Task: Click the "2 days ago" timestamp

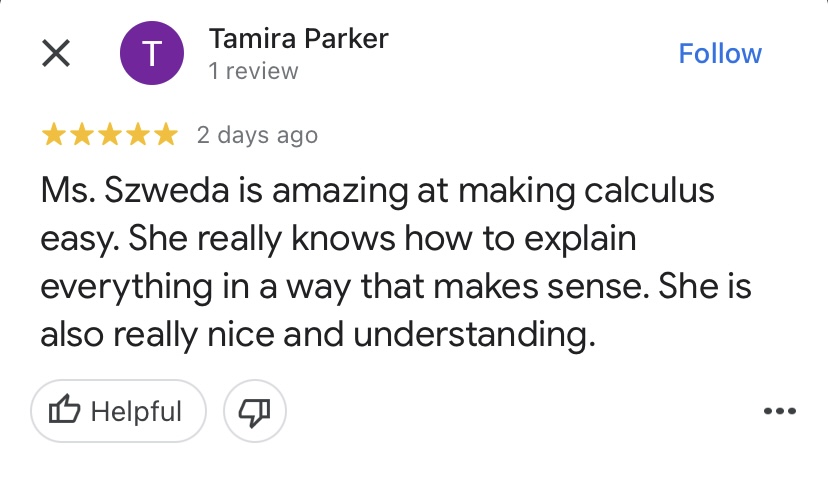Action: point(257,135)
